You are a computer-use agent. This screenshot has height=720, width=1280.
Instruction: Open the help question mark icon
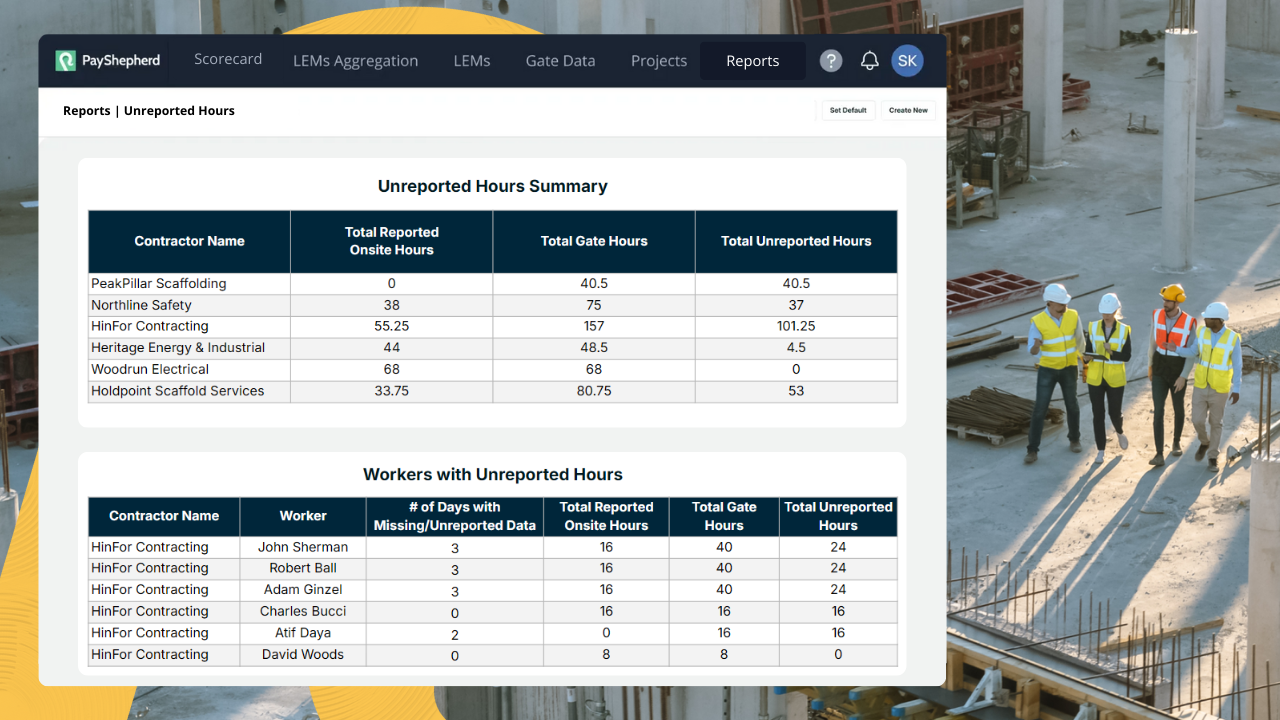pos(831,61)
